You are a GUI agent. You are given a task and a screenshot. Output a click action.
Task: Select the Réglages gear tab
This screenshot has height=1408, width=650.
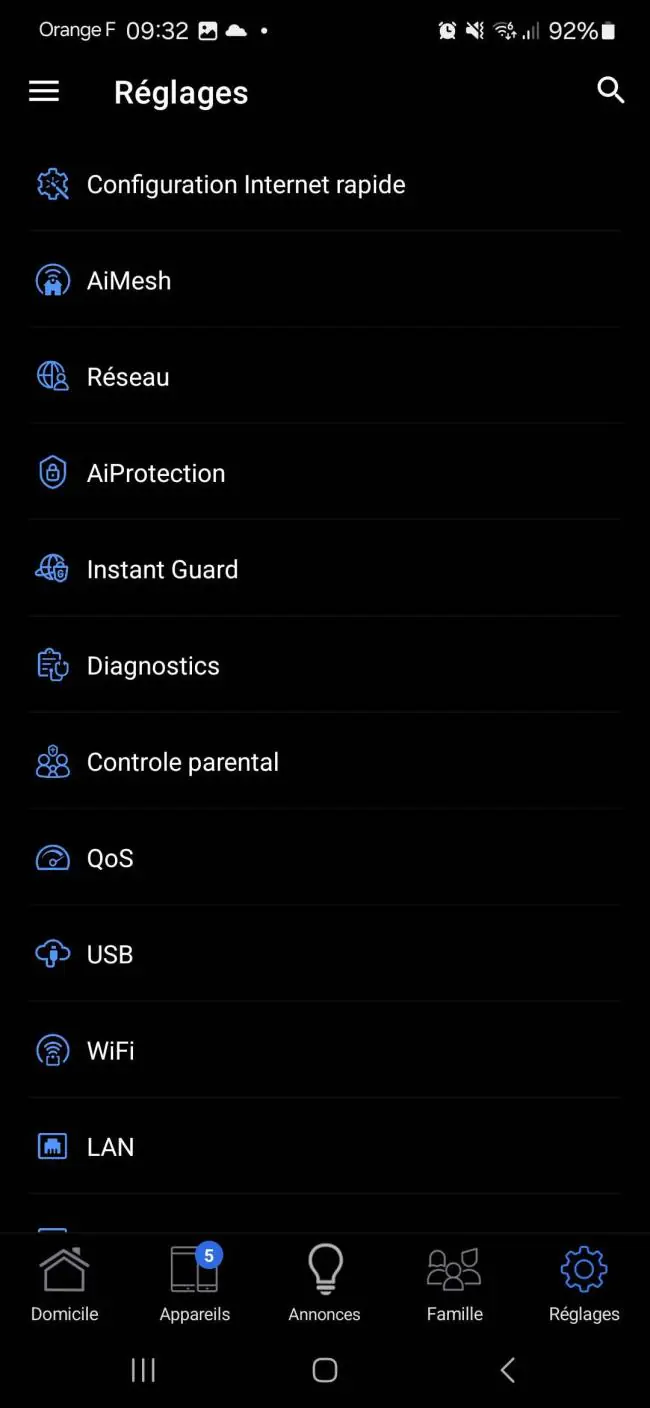[x=584, y=1285]
